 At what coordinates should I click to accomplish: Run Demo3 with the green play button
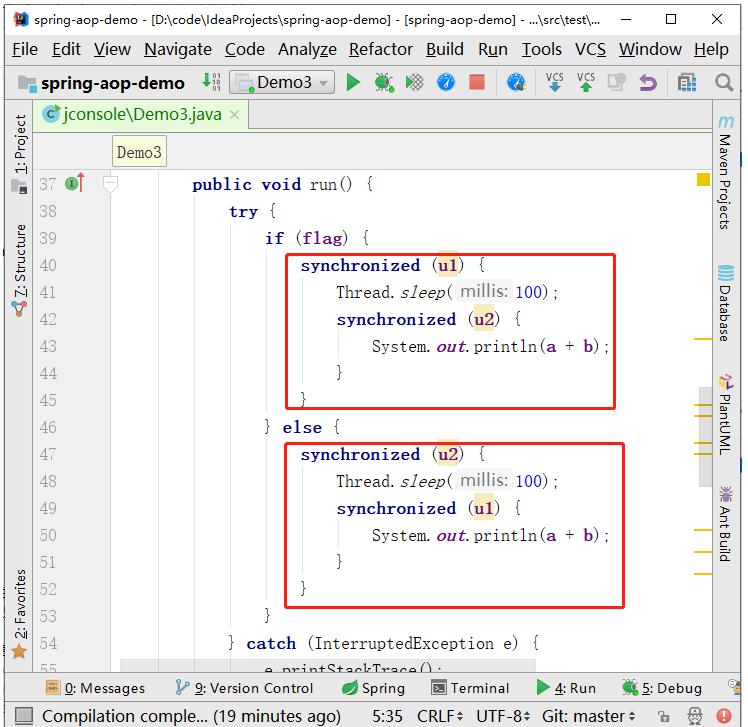coord(353,83)
